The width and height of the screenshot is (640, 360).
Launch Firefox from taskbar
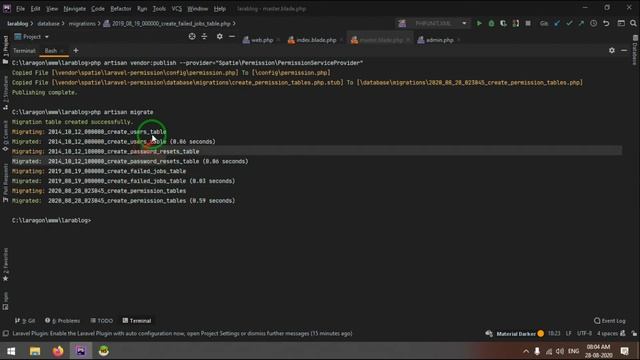tap(58, 351)
